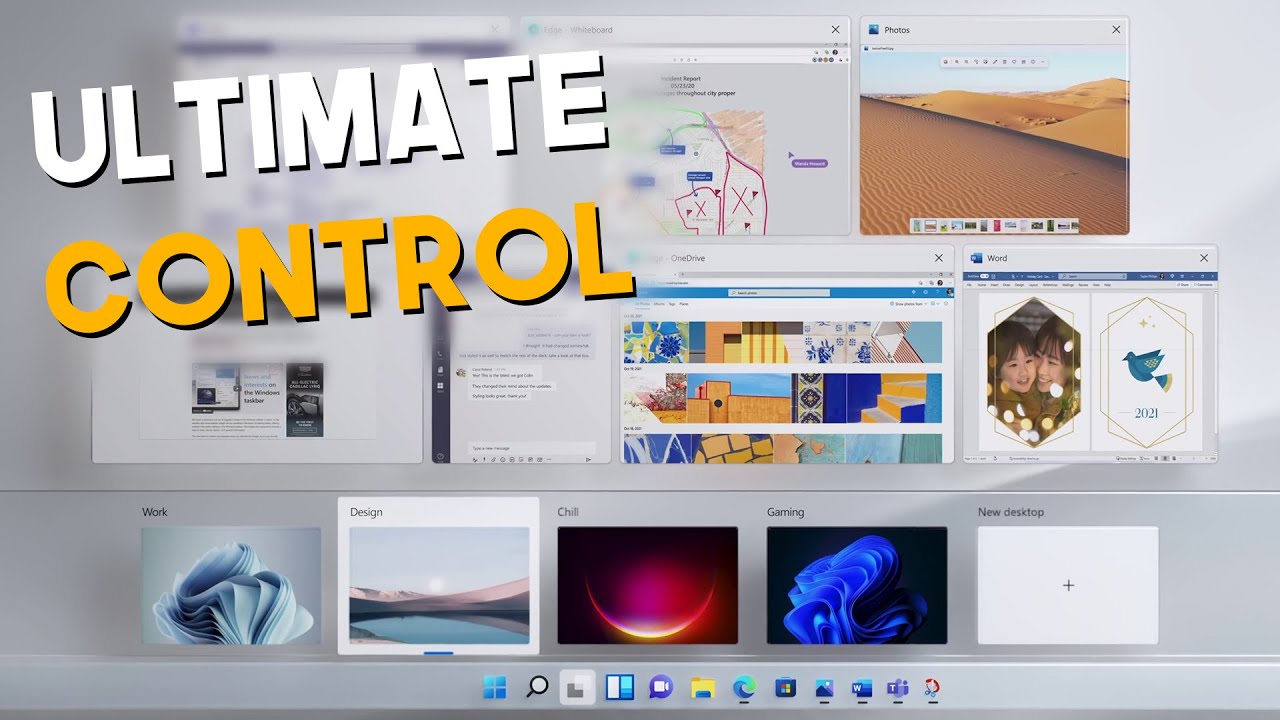Open the Gaming desktop thumbnail
Screen dimensions: 1280x720
click(857, 585)
